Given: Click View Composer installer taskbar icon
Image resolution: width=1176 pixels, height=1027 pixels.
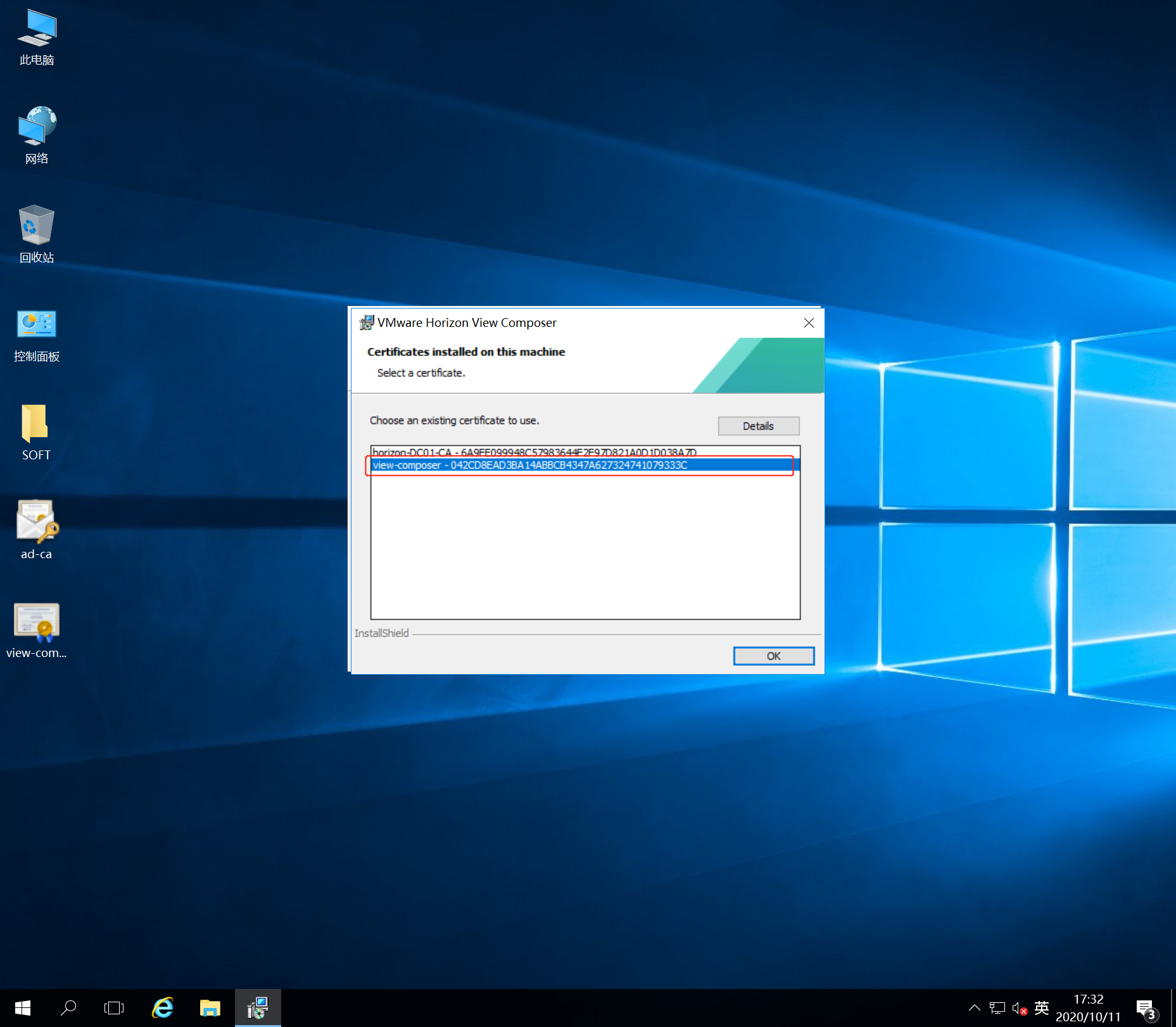Looking at the screenshot, I should (258, 1008).
